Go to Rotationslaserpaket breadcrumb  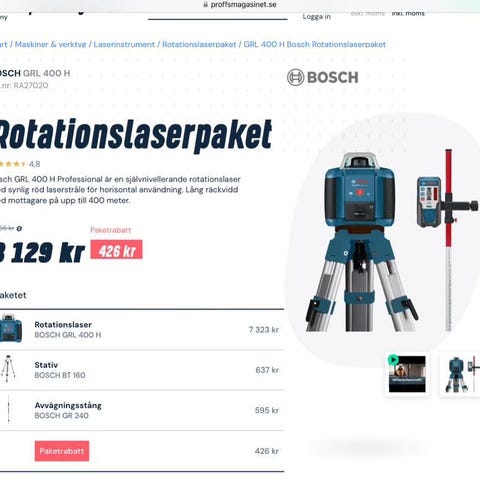tap(199, 44)
